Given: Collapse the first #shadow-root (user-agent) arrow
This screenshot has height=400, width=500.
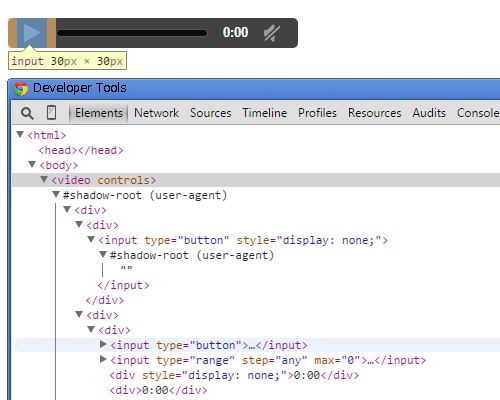Looking at the screenshot, I should point(56,194).
